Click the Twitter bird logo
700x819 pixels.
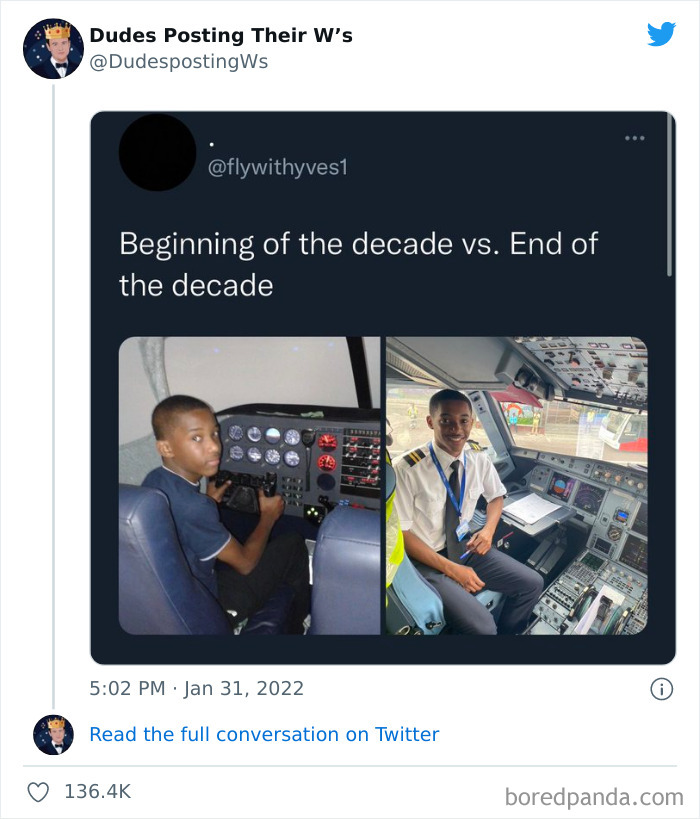click(x=661, y=35)
